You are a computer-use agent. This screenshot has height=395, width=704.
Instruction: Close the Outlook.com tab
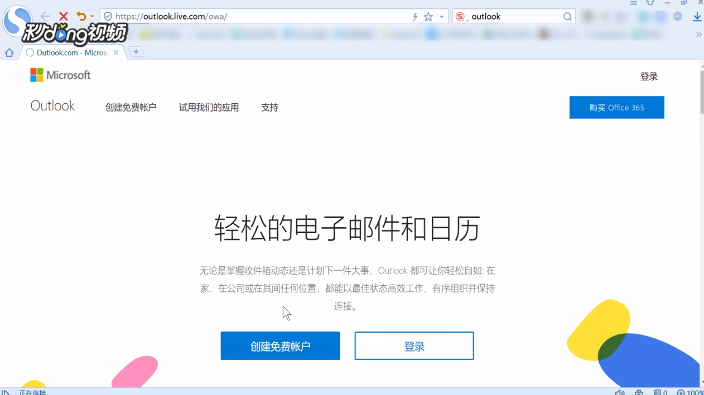[x=116, y=53]
